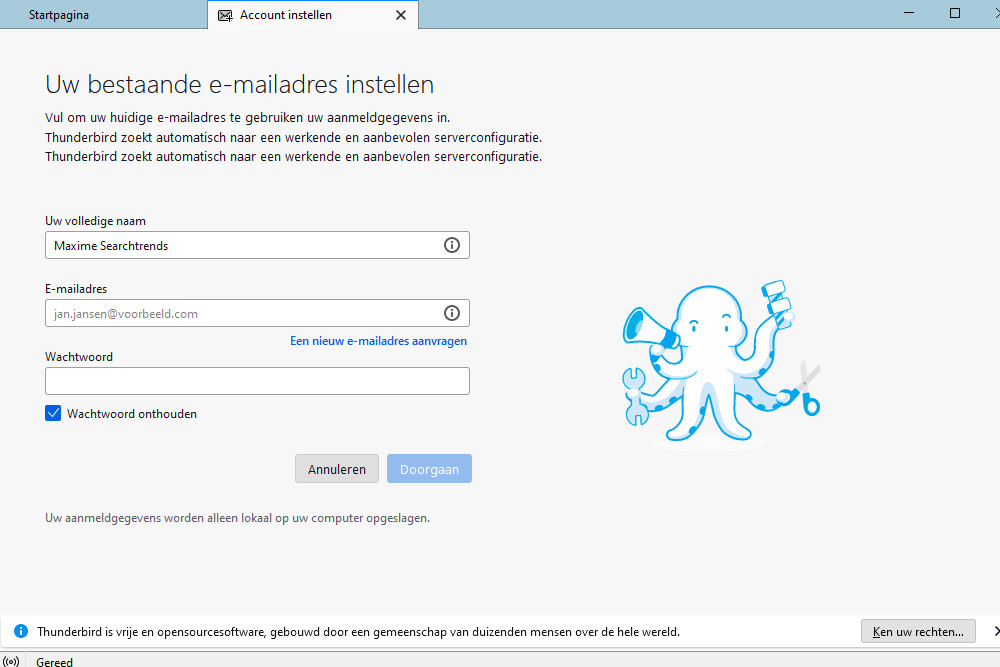Focus the Wachtwoord input field

click(257, 381)
